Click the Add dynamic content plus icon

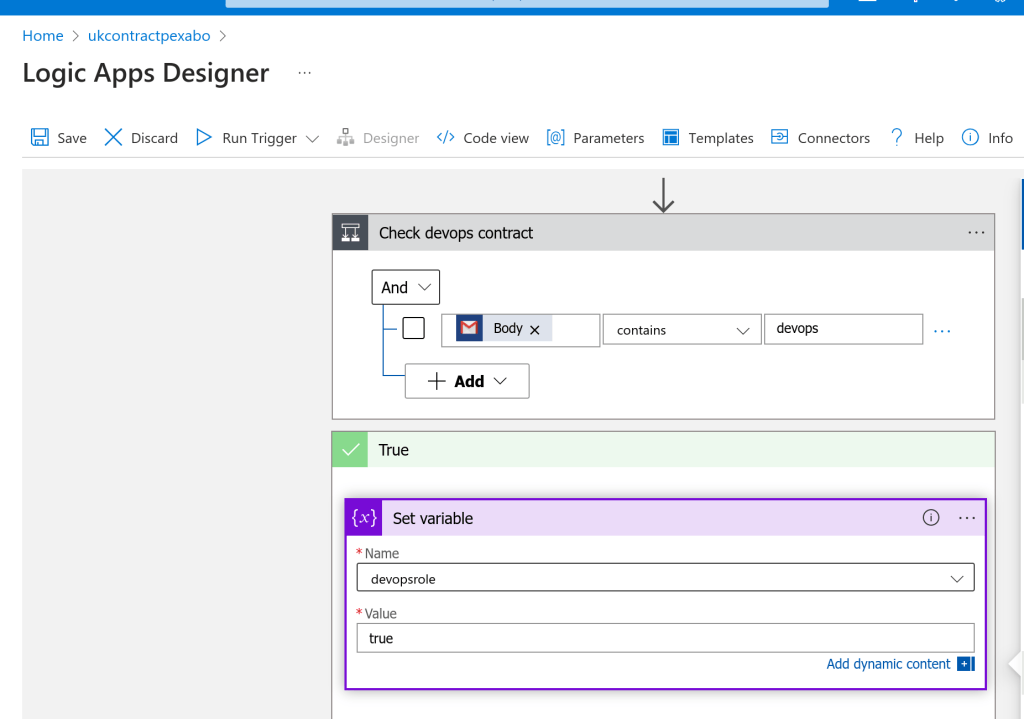(966, 664)
